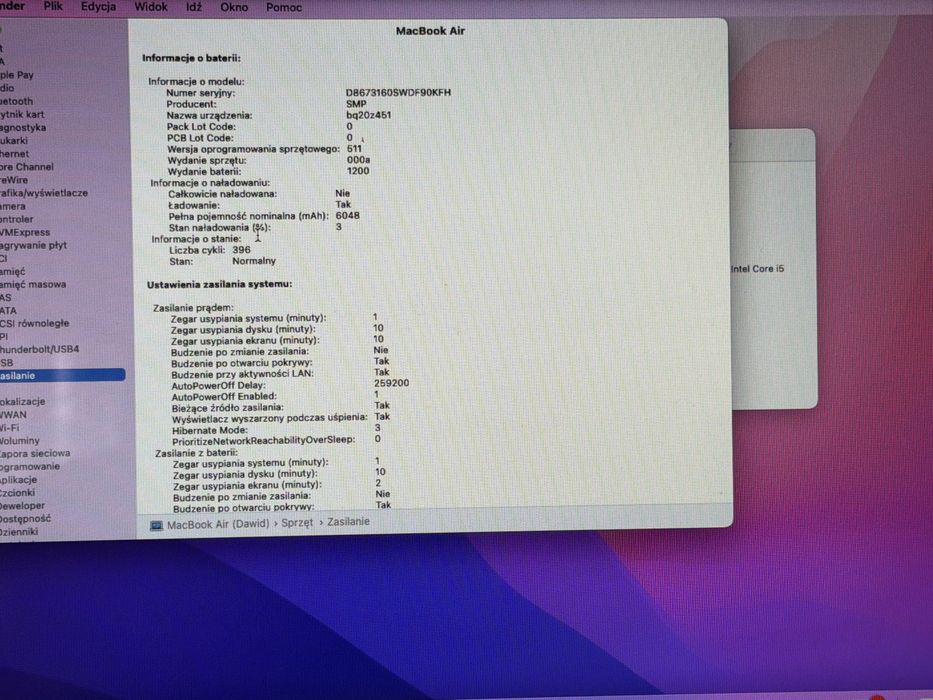Open the Edycja menu
Viewport: 933px width, 700px height.
click(x=98, y=7)
